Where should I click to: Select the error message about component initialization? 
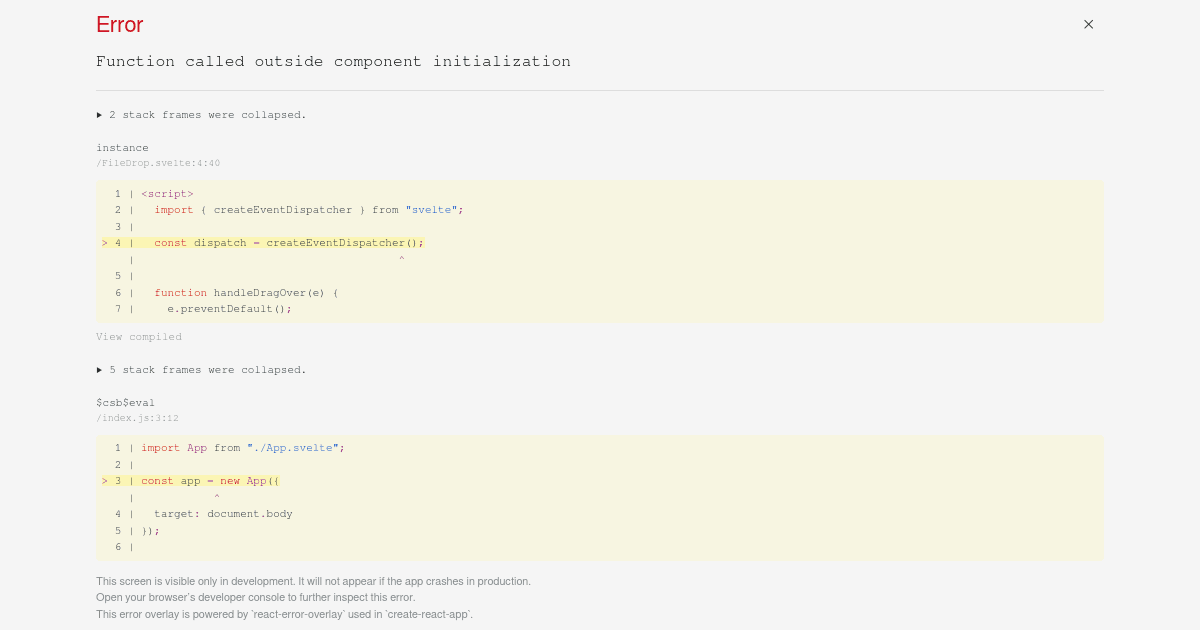pos(333,61)
